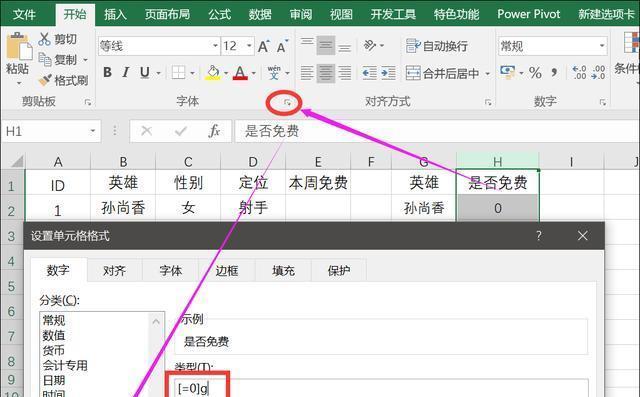Switch to the Power Pivot tab
This screenshot has height=397, width=640.
(x=529, y=14)
